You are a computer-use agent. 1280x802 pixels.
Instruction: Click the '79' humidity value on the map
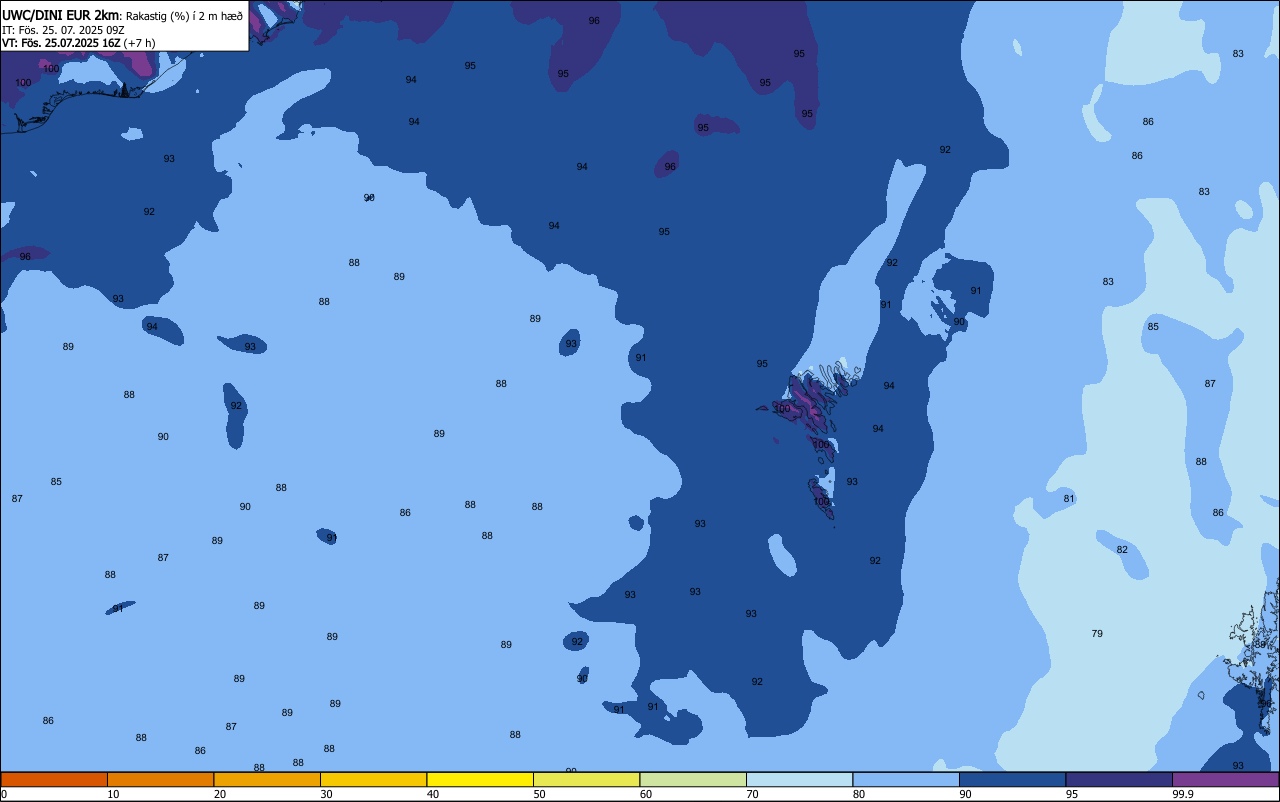pos(1097,634)
